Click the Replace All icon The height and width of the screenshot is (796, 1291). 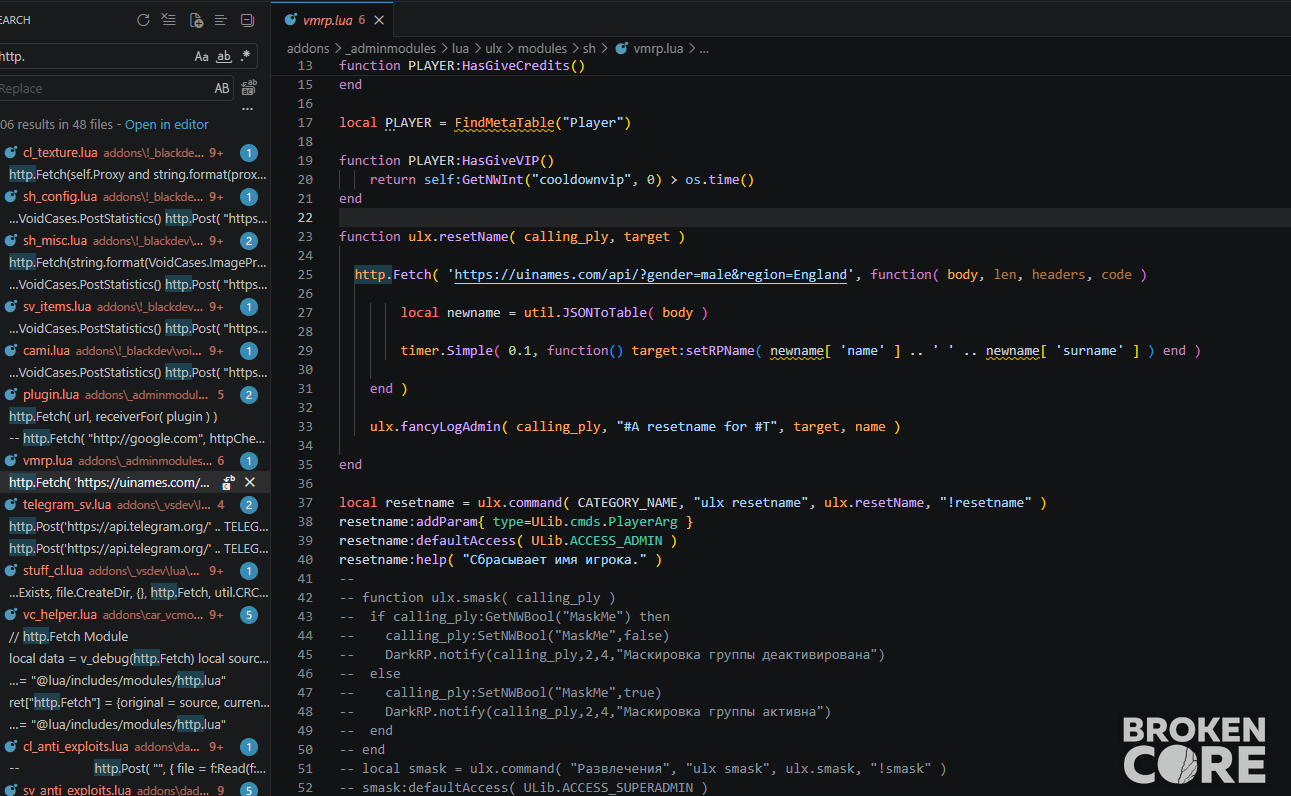pyautogui.click(x=248, y=88)
